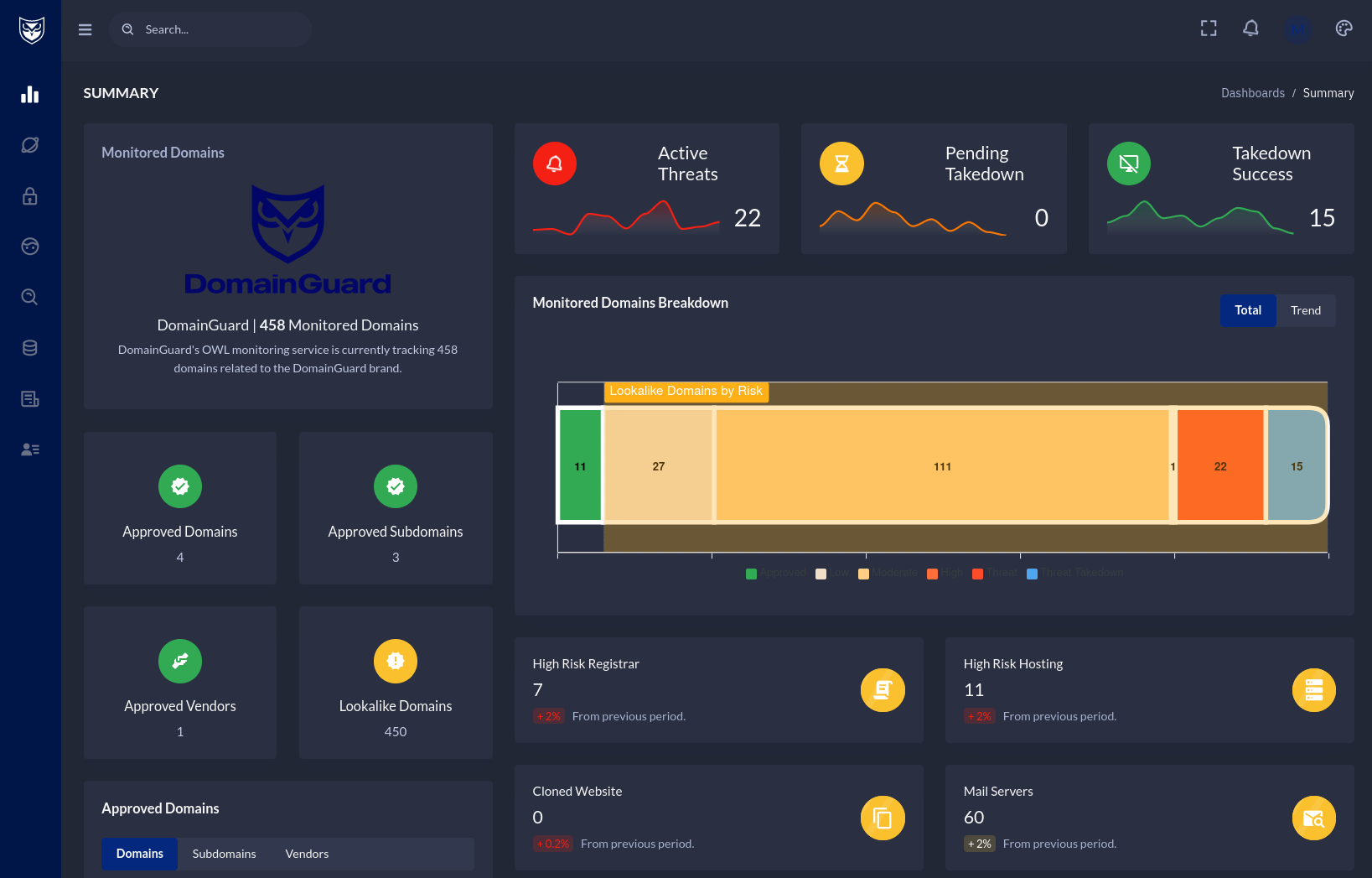
Task: Click the Mail Servers envelope icon
Action: point(1313,818)
